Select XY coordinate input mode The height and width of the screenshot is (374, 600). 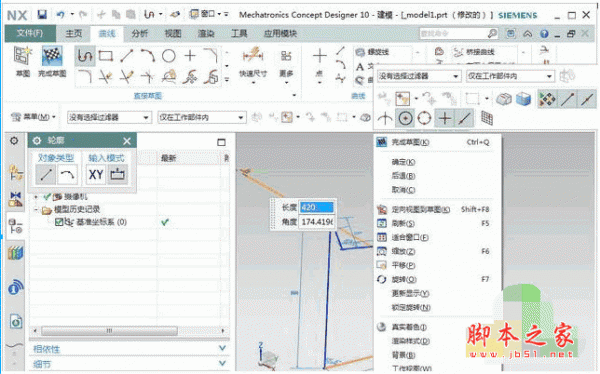tap(96, 175)
